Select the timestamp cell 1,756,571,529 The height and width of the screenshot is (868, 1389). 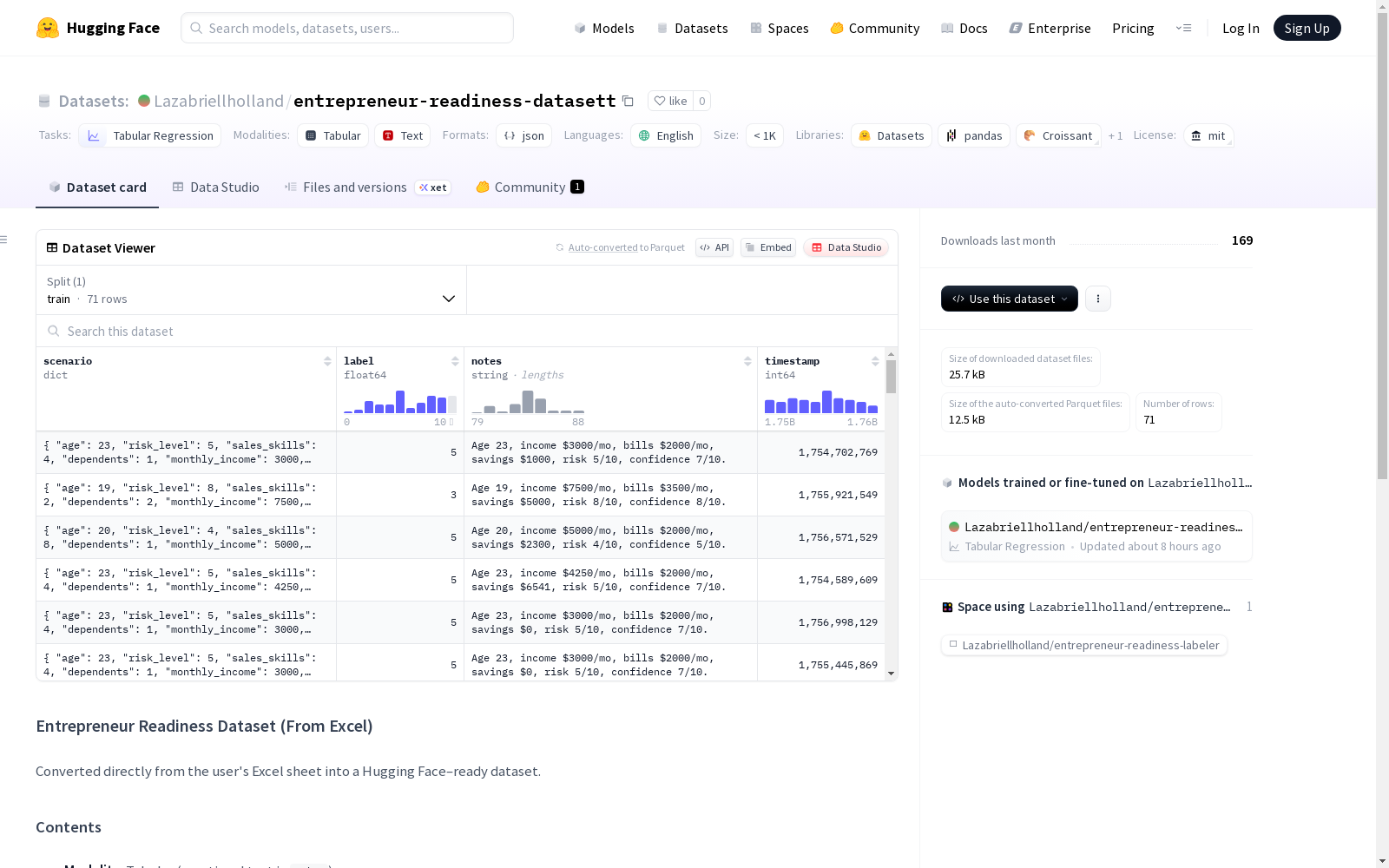pyautogui.click(x=821, y=537)
